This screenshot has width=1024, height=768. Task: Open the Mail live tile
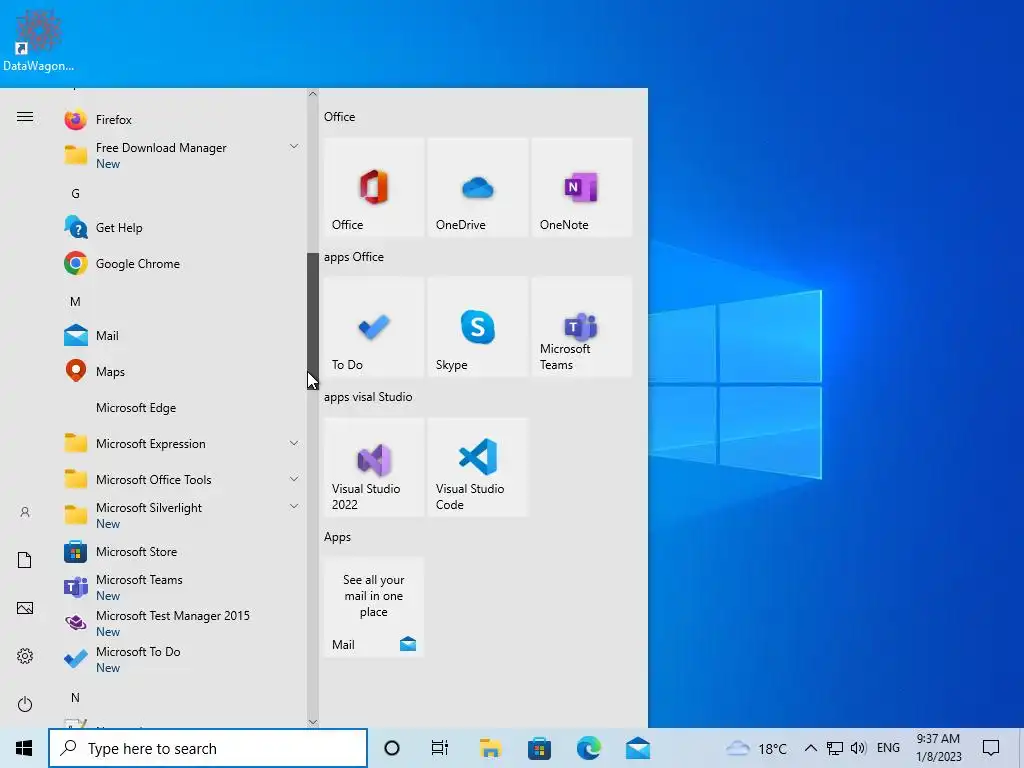coord(374,607)
